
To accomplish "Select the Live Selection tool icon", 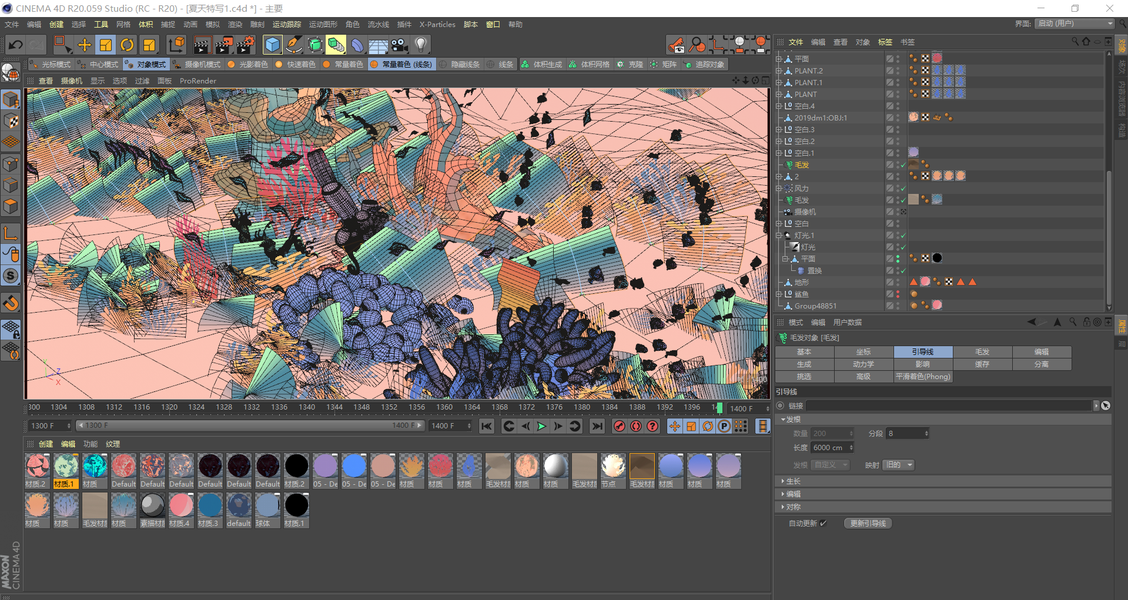I will (x=63, y=45).
